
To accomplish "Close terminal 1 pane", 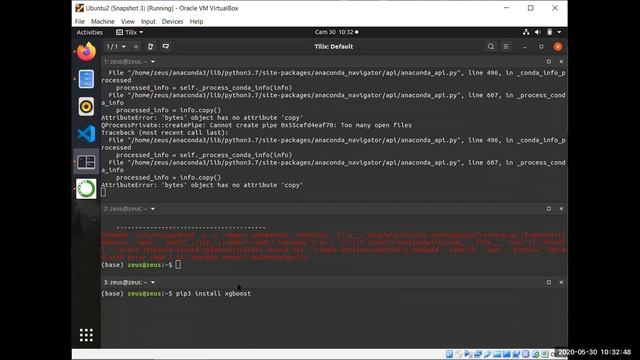I will (x=561, y=62).
